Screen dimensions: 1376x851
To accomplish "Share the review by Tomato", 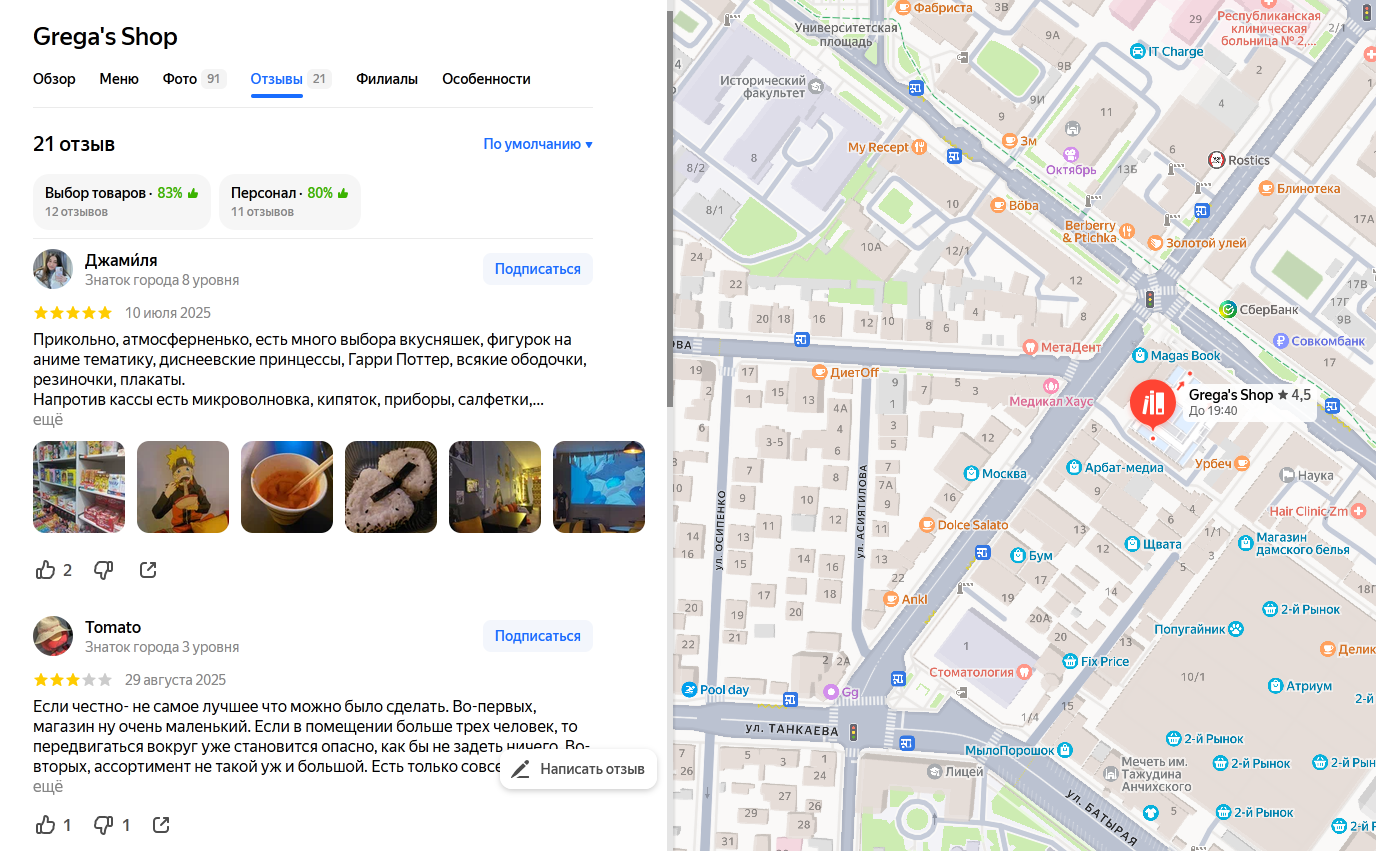I will click(x=161, y=825).
